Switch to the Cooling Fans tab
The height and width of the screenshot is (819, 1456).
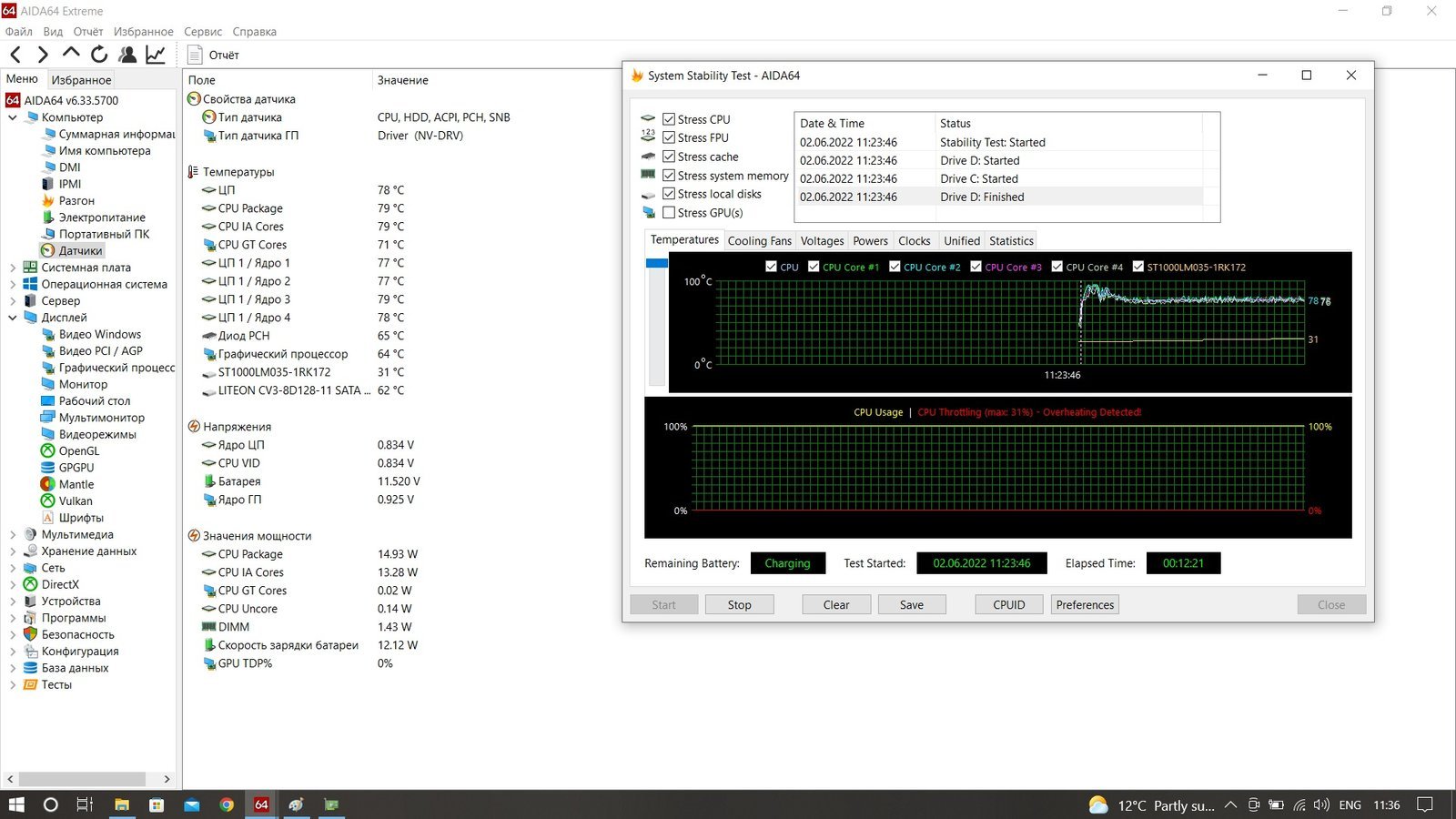pyautogui.click(x=759, y=241)
